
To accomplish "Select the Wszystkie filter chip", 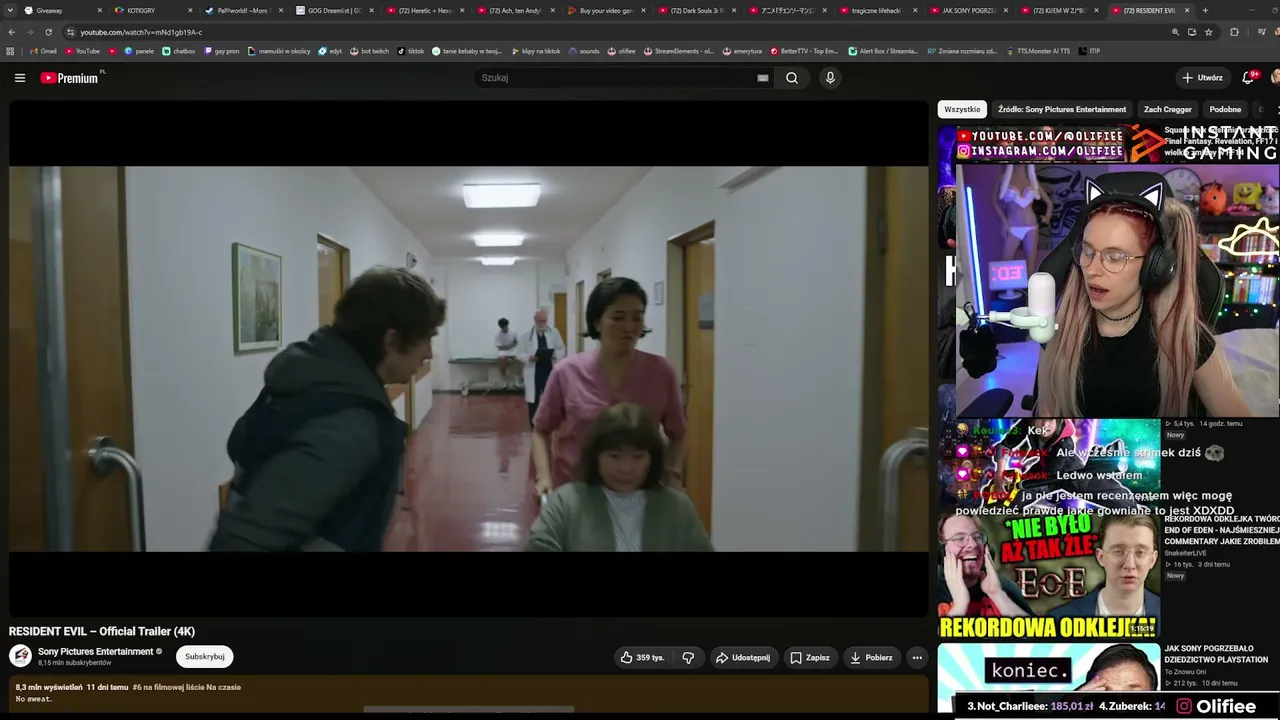I will coord(962,109).
